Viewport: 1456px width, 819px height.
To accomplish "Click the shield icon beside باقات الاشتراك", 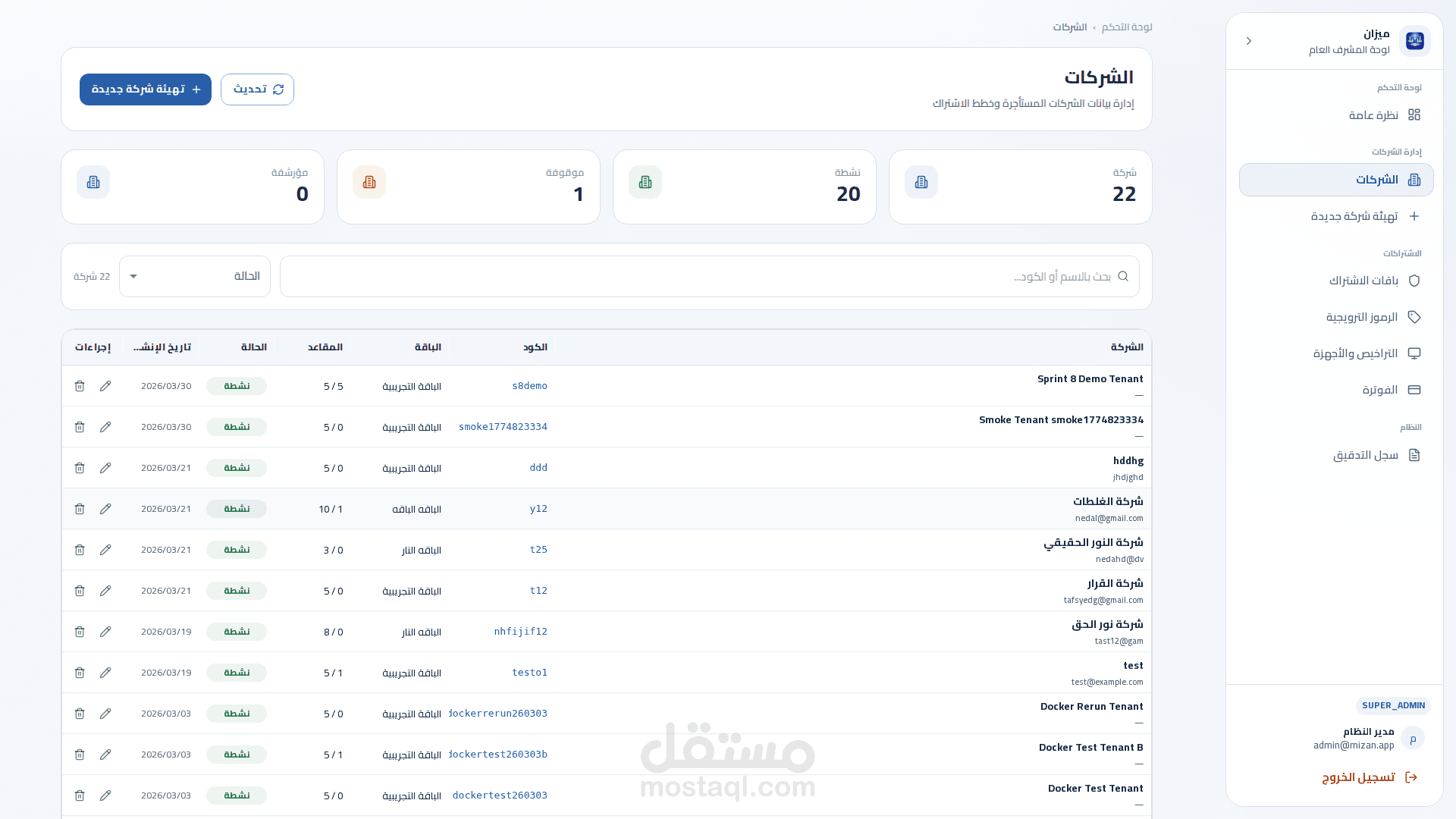I will (x=1414, y=281).
